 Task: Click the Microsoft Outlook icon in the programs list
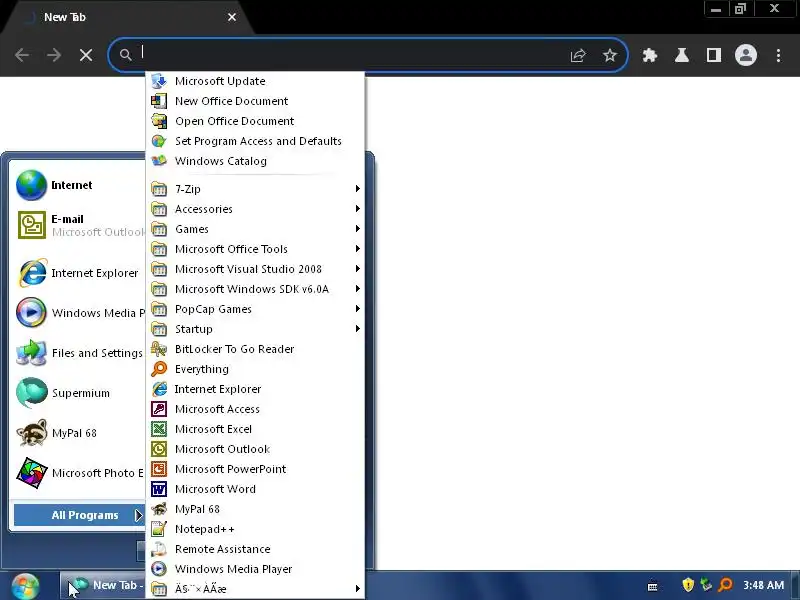[159, 449]
